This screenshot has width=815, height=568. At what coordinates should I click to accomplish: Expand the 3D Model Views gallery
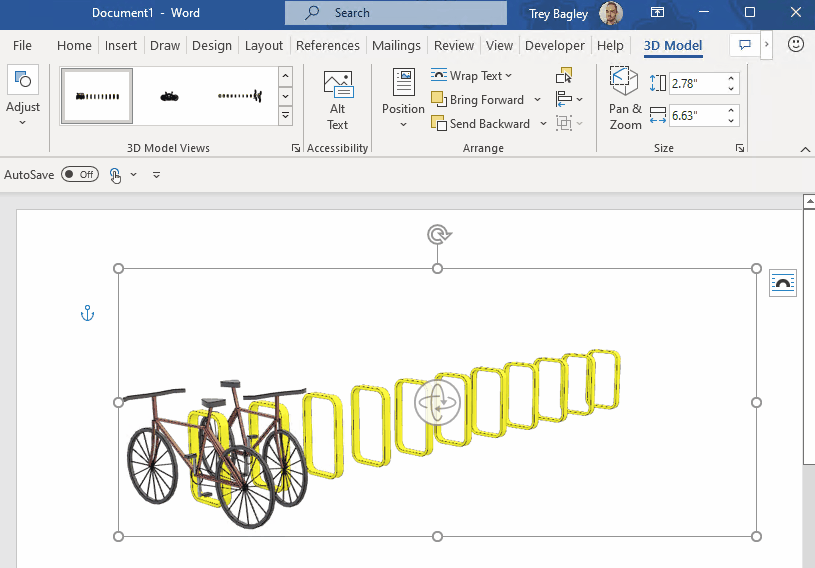pos(285,117)
